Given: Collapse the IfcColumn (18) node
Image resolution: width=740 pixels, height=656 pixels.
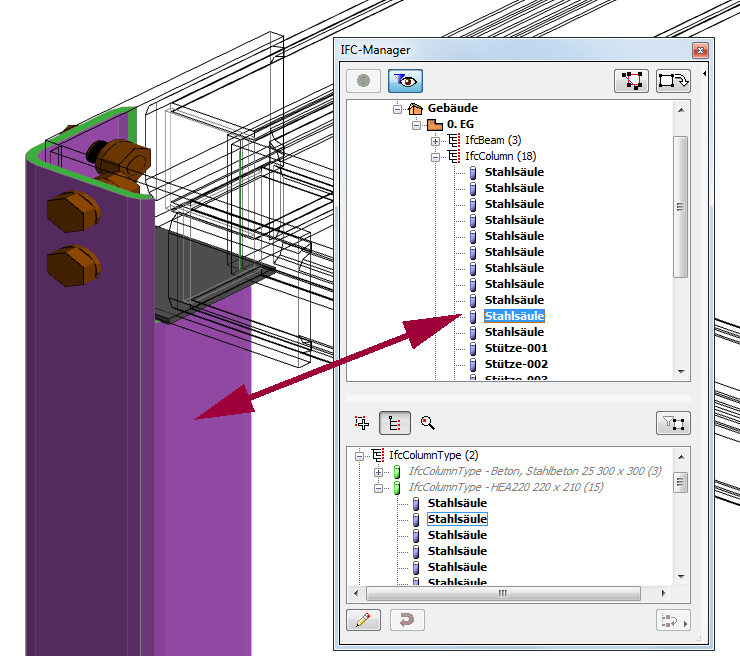Looking at the screenshot, I should (435, 157).
